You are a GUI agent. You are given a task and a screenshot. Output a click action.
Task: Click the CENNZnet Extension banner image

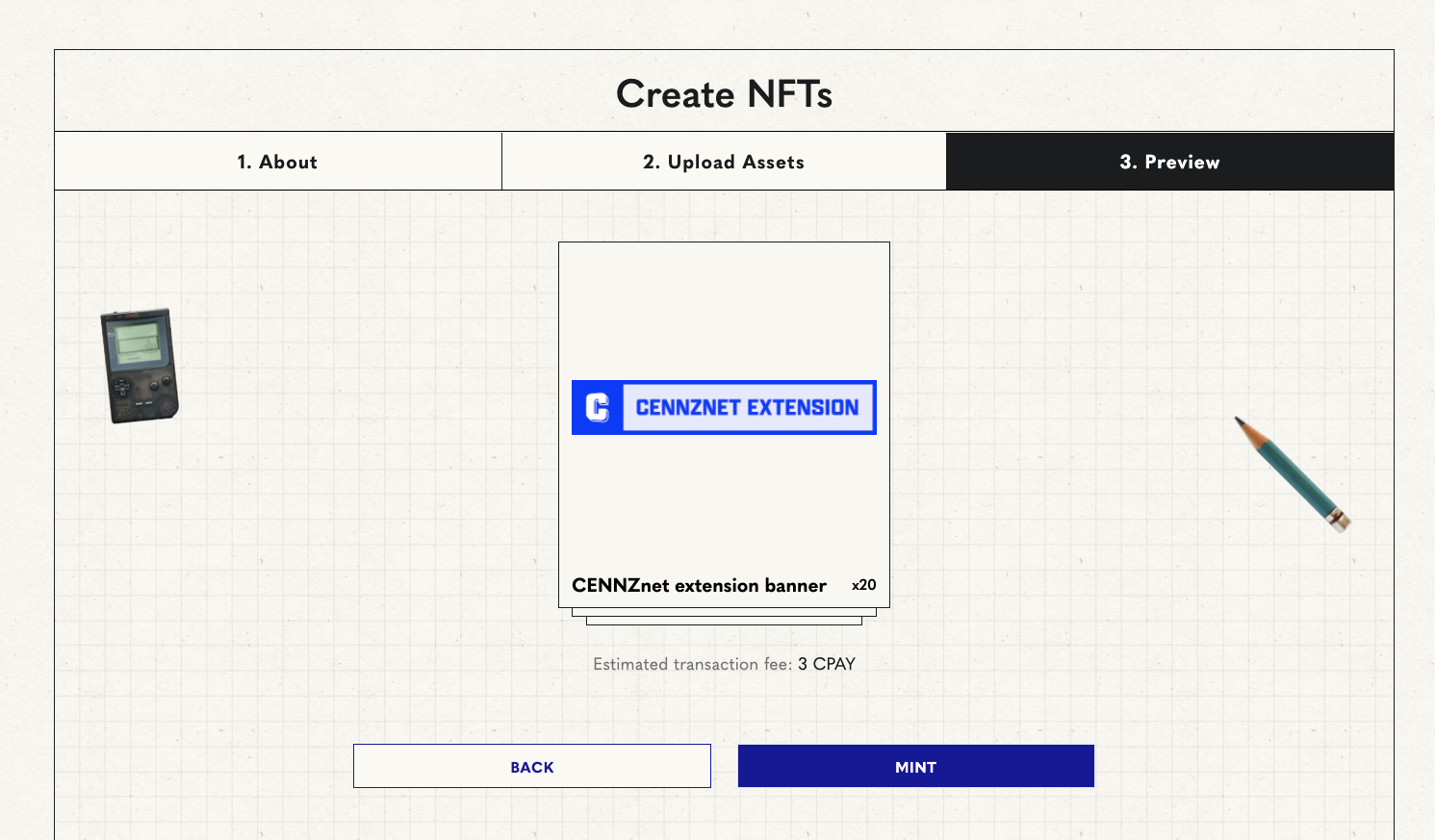click(724, 407)
